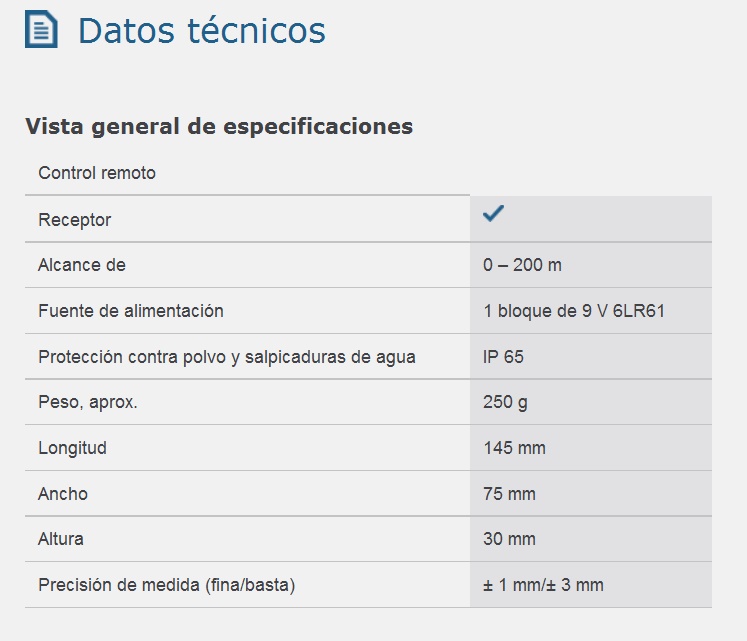747x641 pixels.
Task: Click the Longitud label
Action: point(73,448)
